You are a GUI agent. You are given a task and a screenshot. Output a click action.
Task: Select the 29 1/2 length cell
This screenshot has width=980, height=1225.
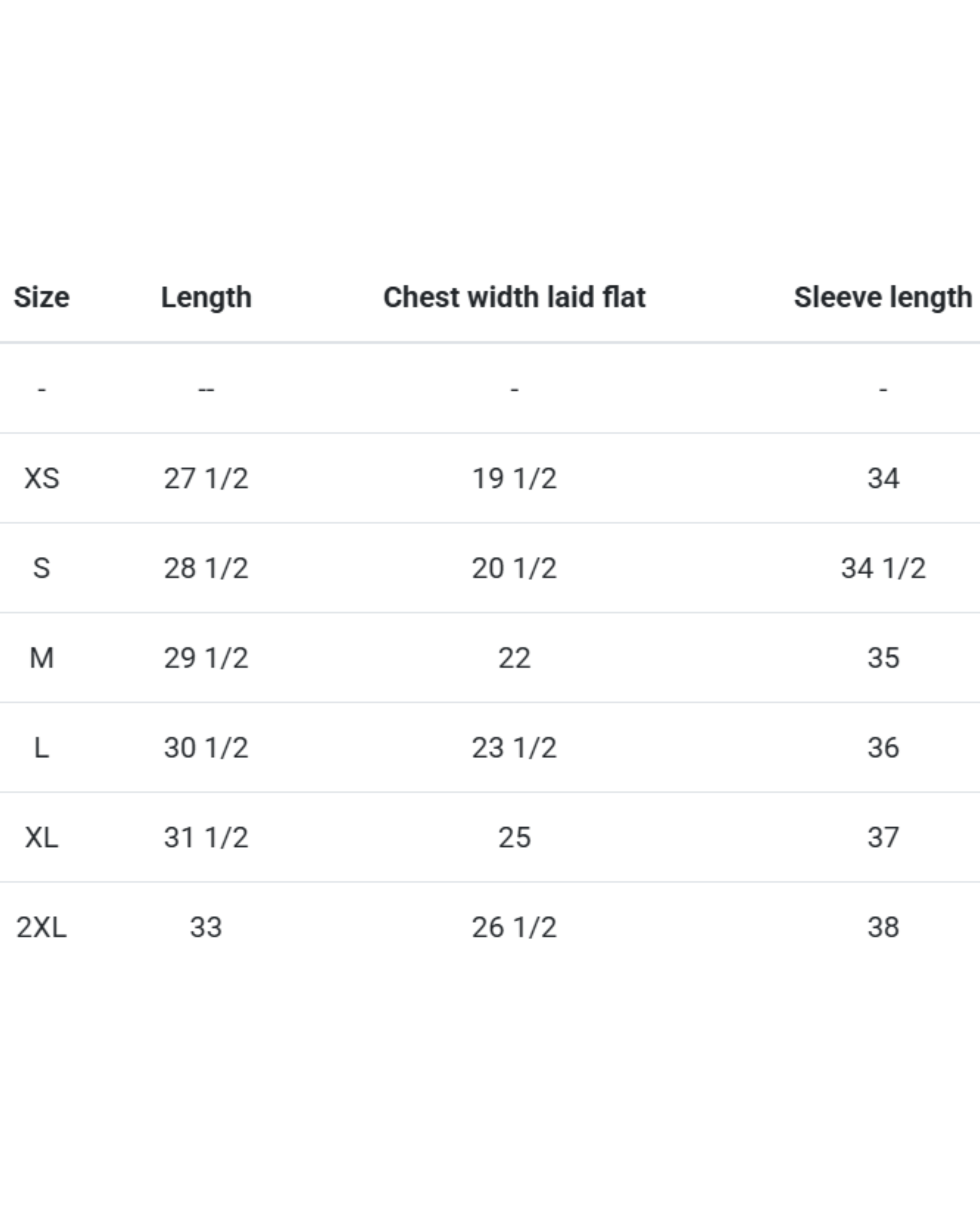tap(206, 658)
